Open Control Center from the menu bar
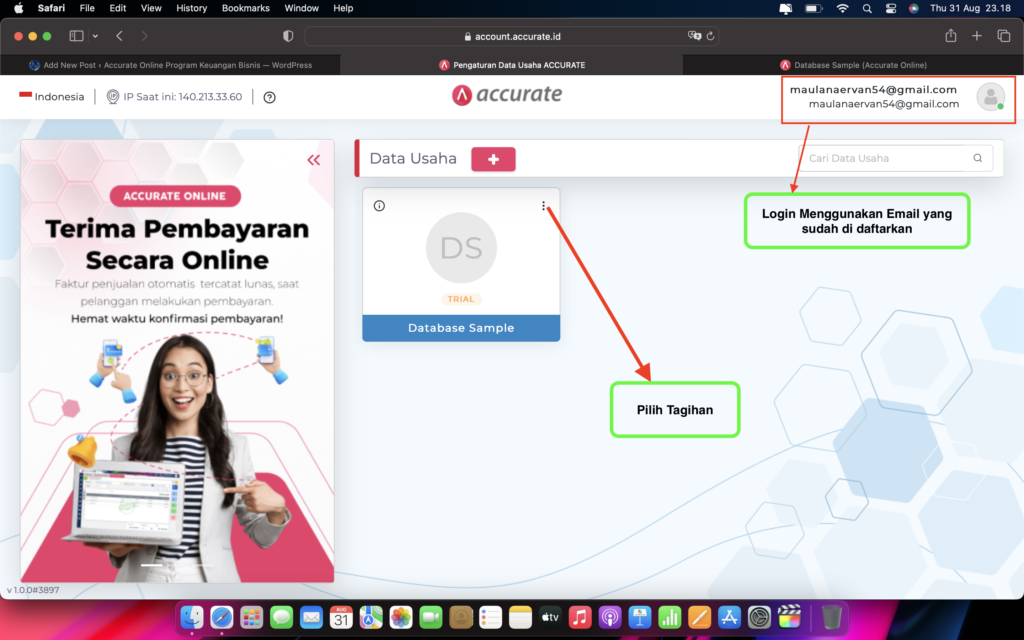1024x640 pixels. (x=891, y=8)
